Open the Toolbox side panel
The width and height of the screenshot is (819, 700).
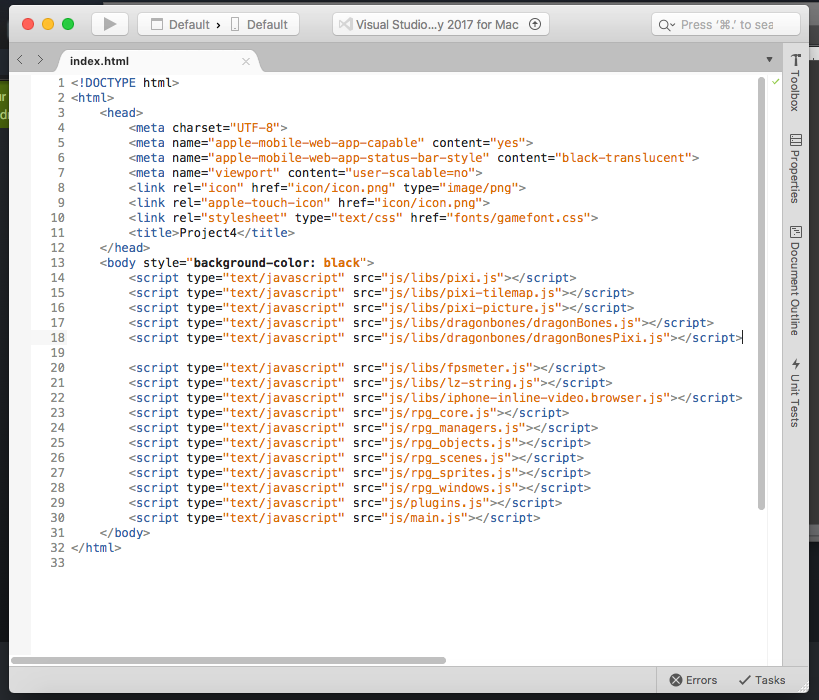coord(795,83)
